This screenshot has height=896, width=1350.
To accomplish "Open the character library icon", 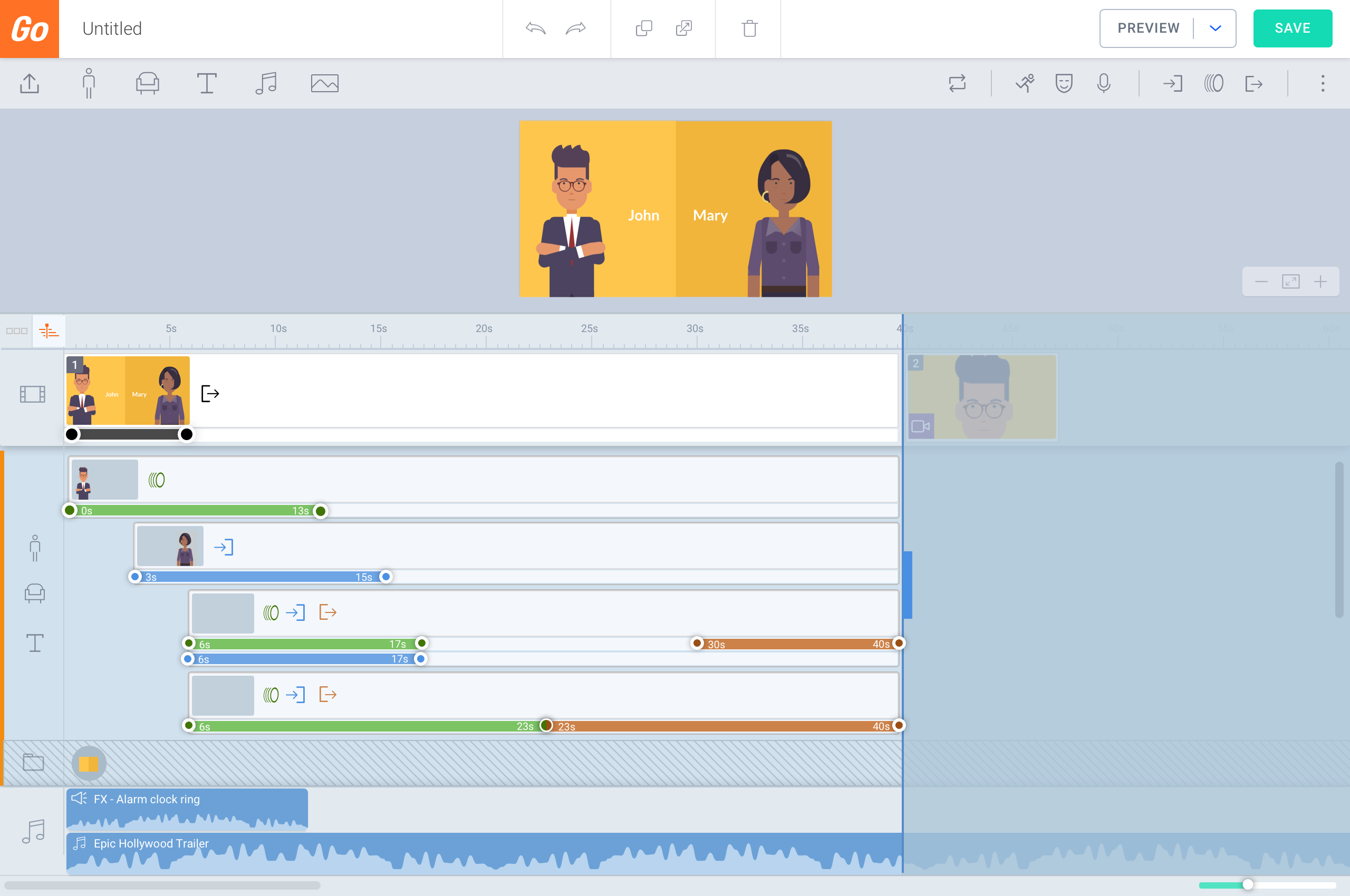I will click(x=89, y=83).
